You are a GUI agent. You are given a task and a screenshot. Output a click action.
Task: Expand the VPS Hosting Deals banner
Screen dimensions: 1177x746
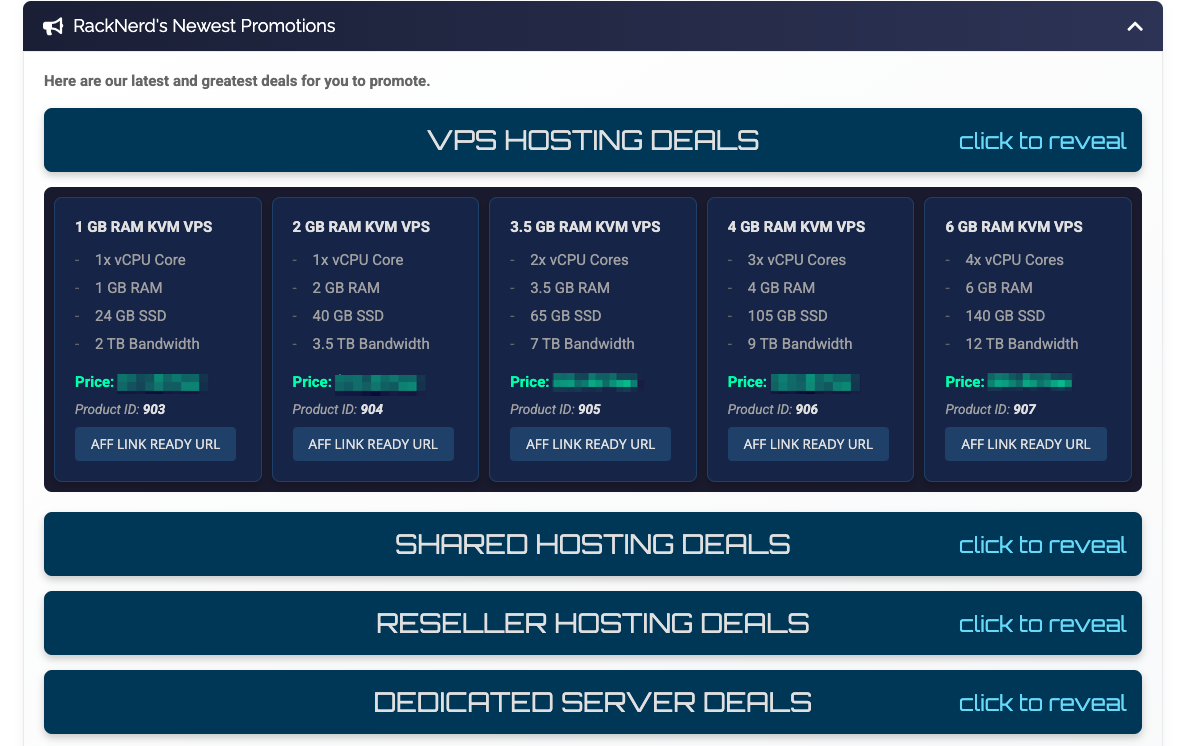[x=592, y=140]
